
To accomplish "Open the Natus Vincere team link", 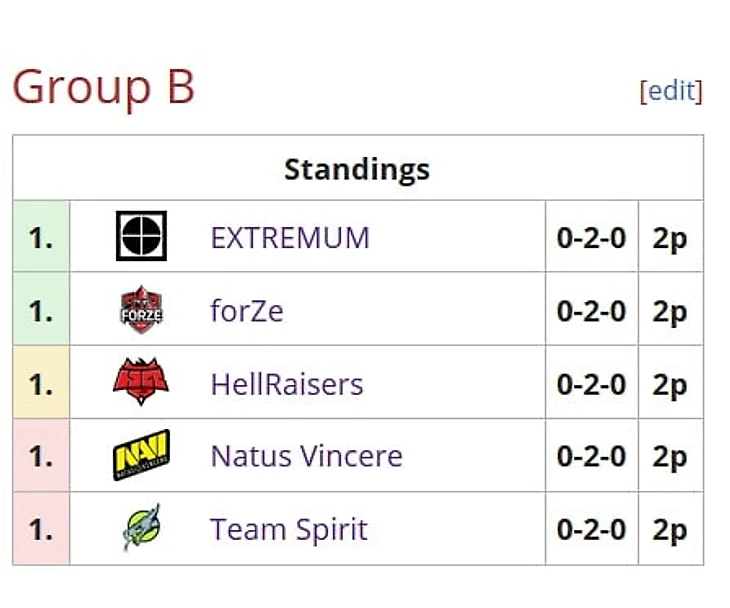I will coord(306,457).
